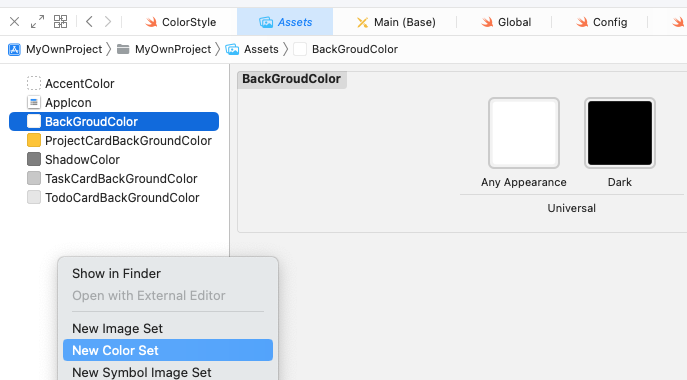This screenshot has width=687, height=380.
Task: Click the Xcode project icon in breadcrumb
Action: (x=14, y=49)
